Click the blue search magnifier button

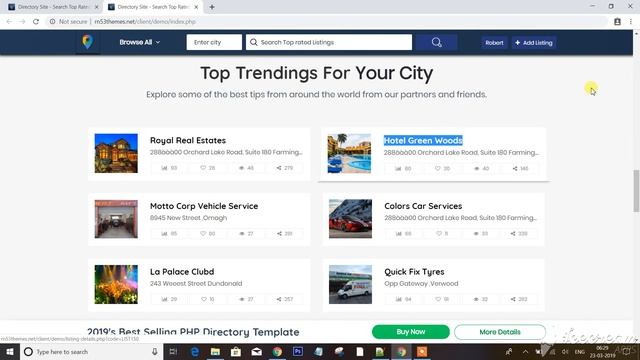(x=436, y=42)
